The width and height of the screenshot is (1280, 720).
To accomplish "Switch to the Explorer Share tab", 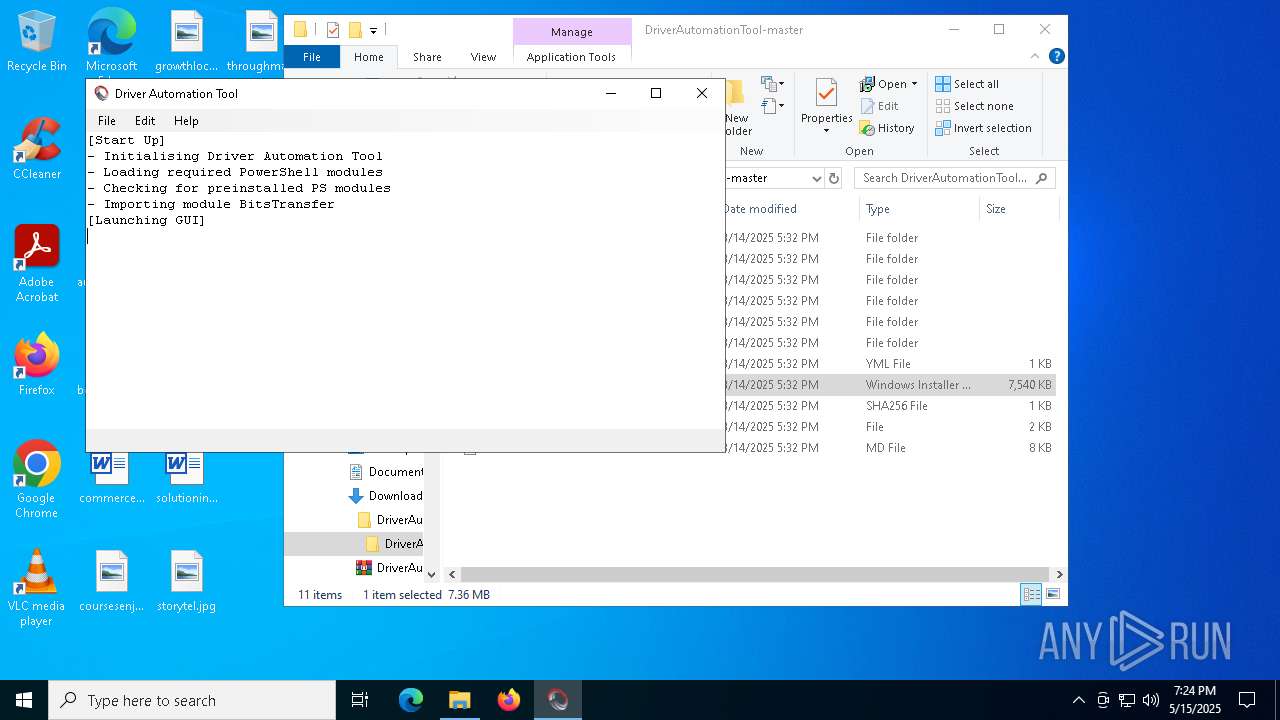I will coord(427,57).
